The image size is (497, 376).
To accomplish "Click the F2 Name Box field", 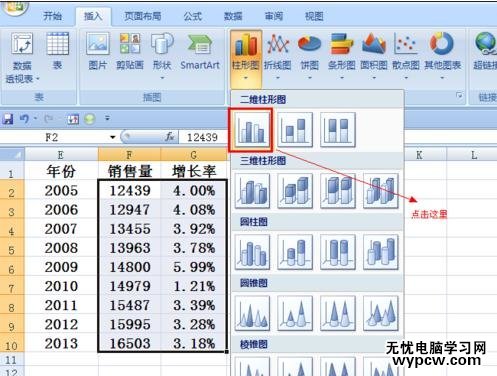I will pos(55,137).
